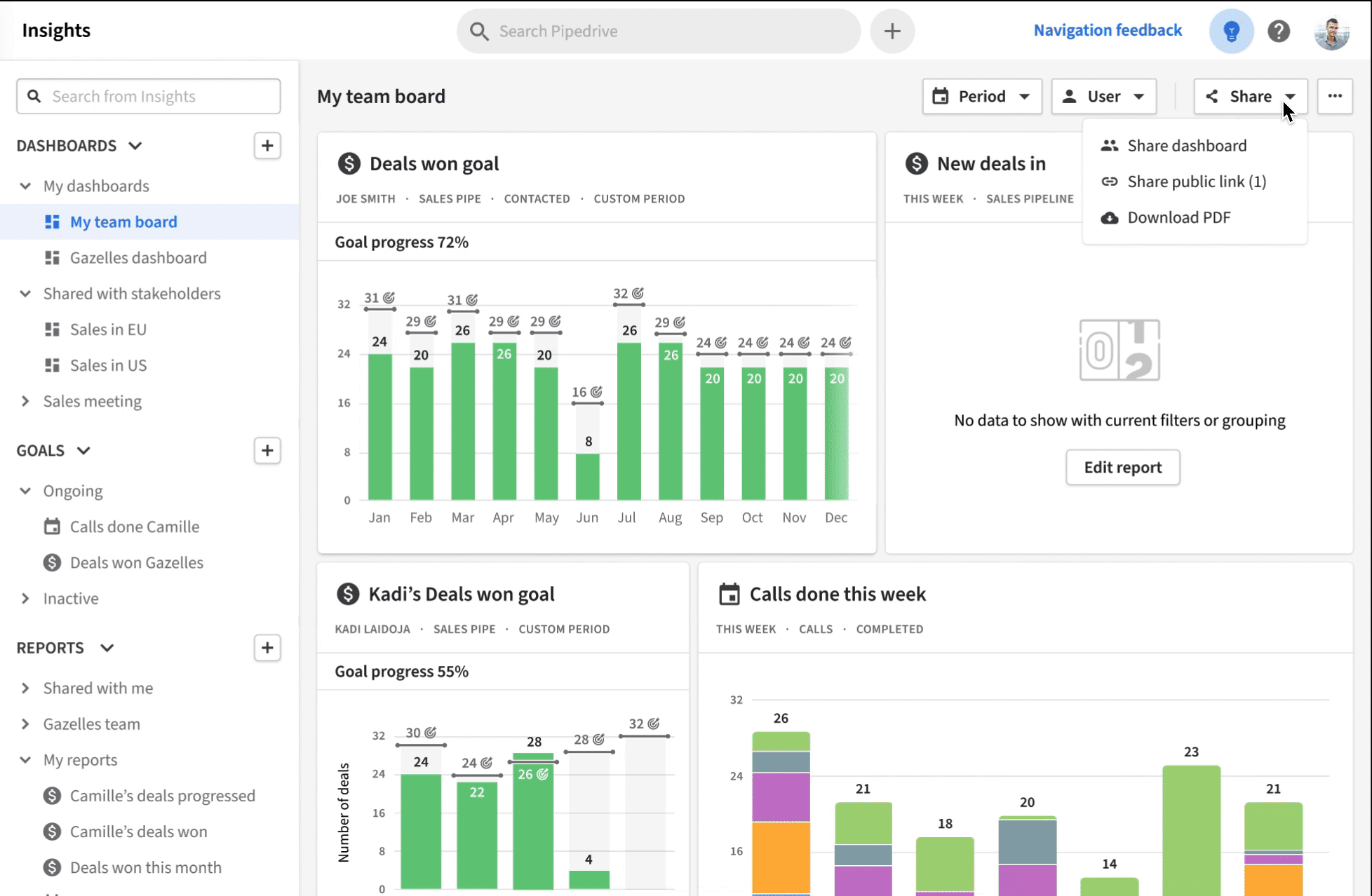Viewport: 1372px width, 896px height.
Task: Add a new dashboard with plus button
Action: coord(267,146)
